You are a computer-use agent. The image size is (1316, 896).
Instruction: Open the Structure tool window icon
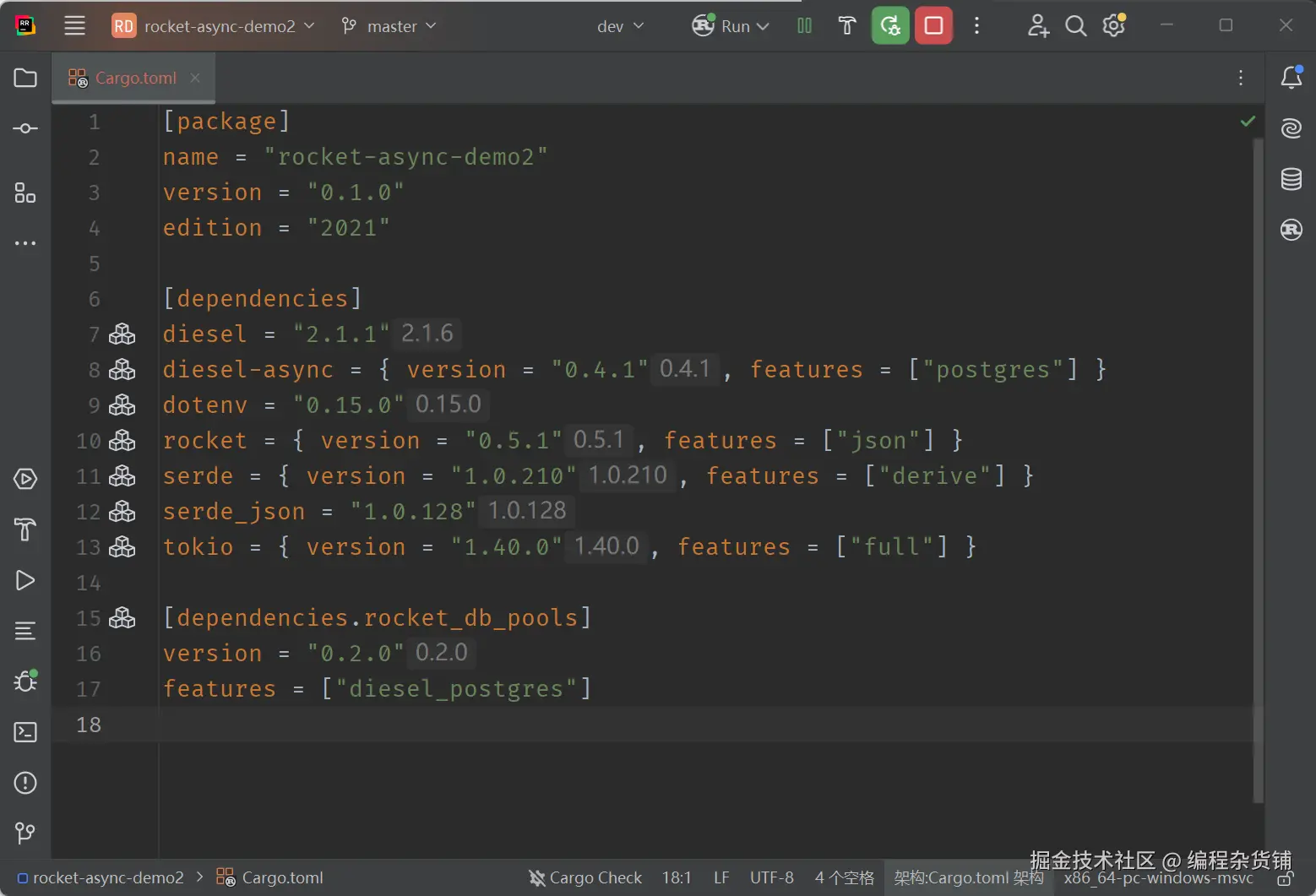[x=25, y=193]
